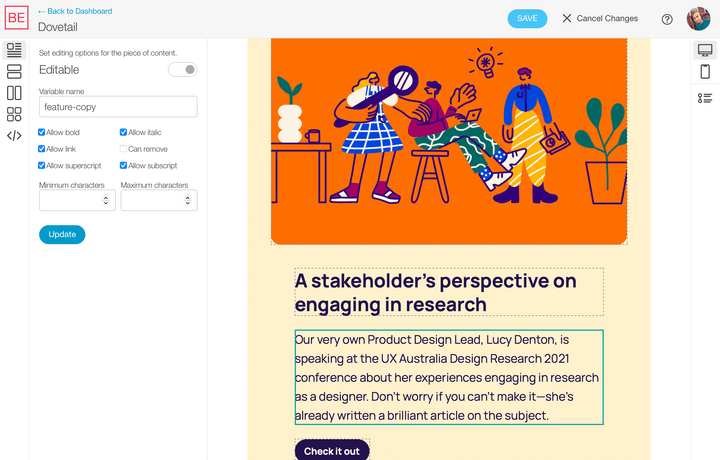The width and height of the screenshot is (720, 460).
Task: Select the columns layout icon in sidebar
Action: (14, 93)
